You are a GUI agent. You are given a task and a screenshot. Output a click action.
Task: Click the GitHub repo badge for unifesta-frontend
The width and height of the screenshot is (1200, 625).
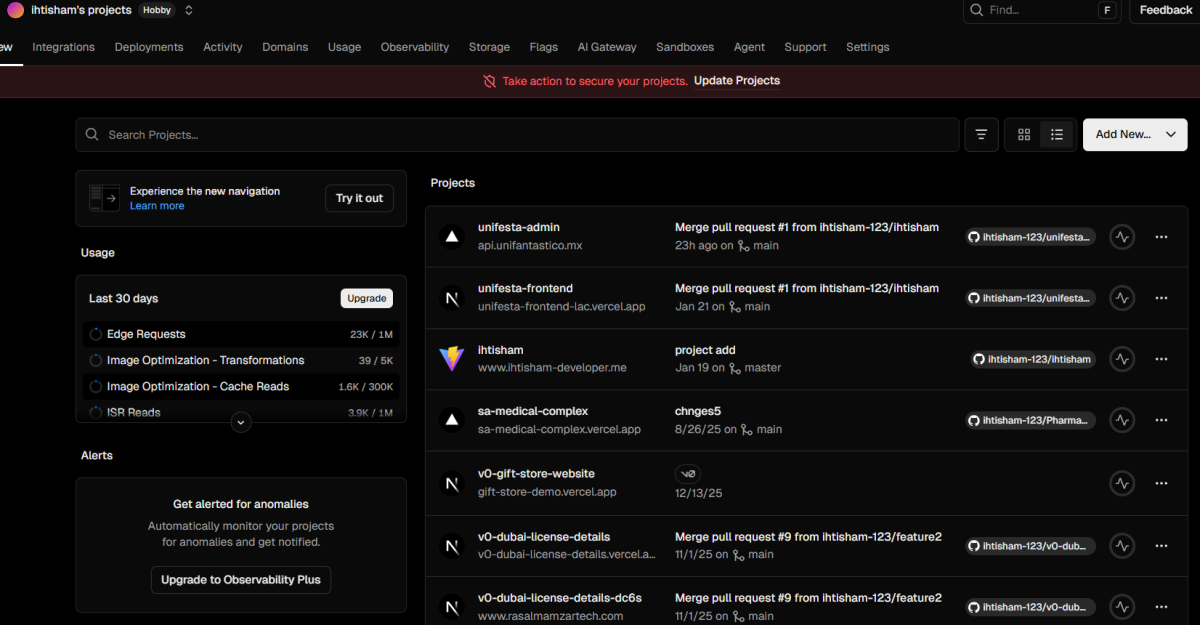coord(1030,298)
